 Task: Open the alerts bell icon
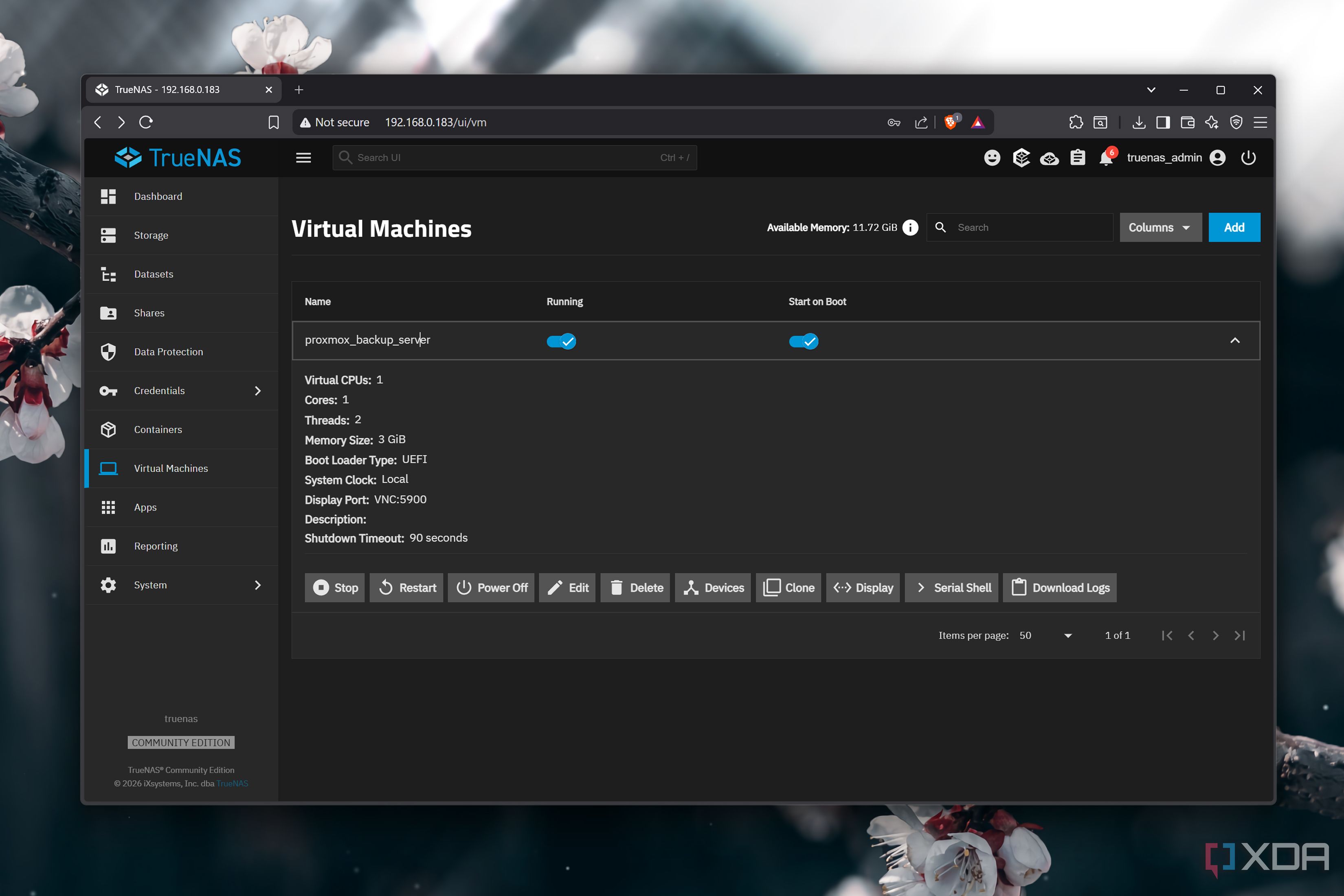click(x=1106, y=158)
